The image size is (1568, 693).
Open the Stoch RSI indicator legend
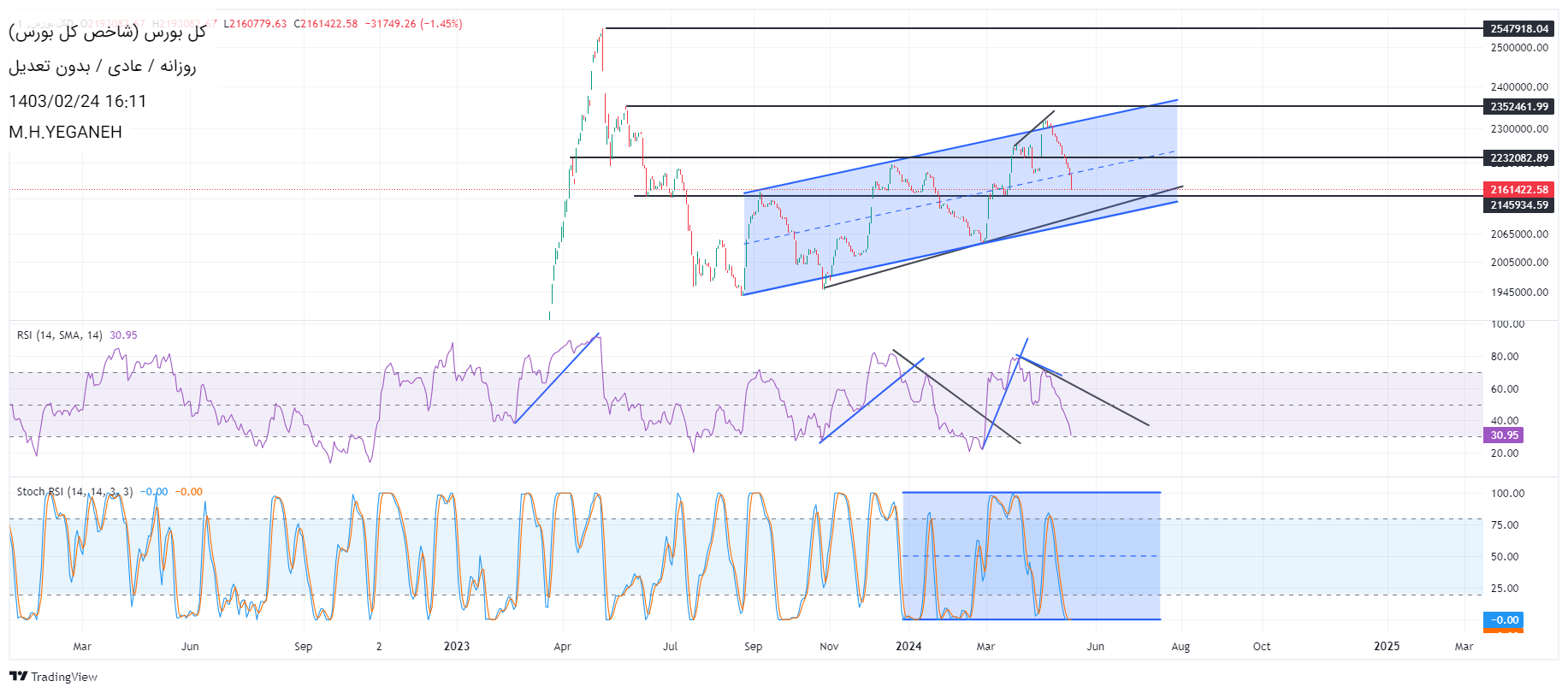[x=74, y=492]
